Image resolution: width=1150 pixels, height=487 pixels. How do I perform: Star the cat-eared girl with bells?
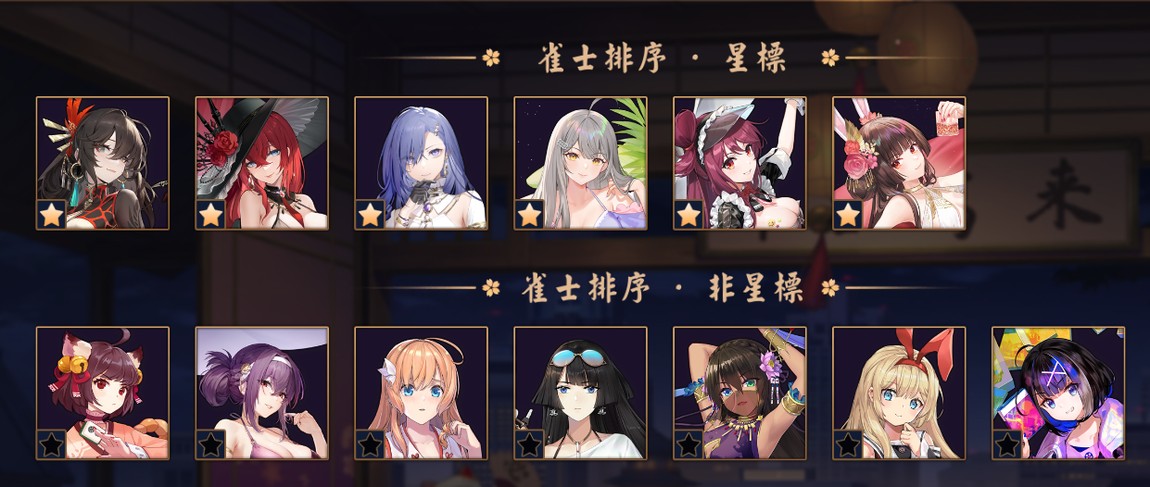[51, 444]
